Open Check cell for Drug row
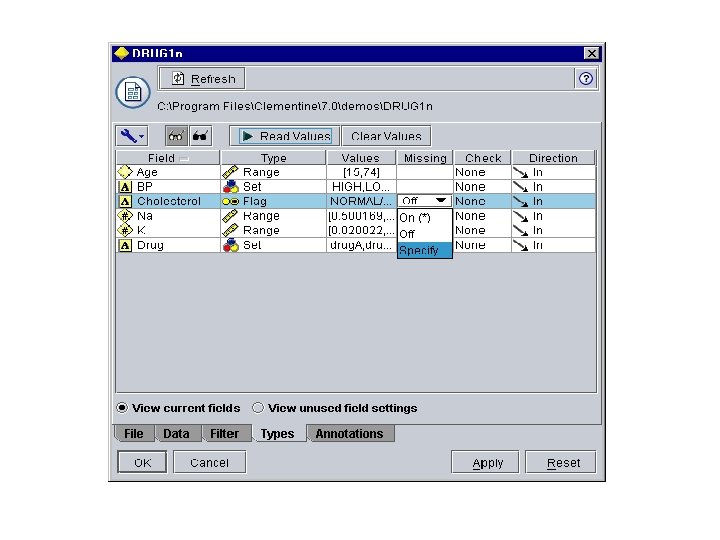This screenshot has width=720, height=540. tap(482, 245)
